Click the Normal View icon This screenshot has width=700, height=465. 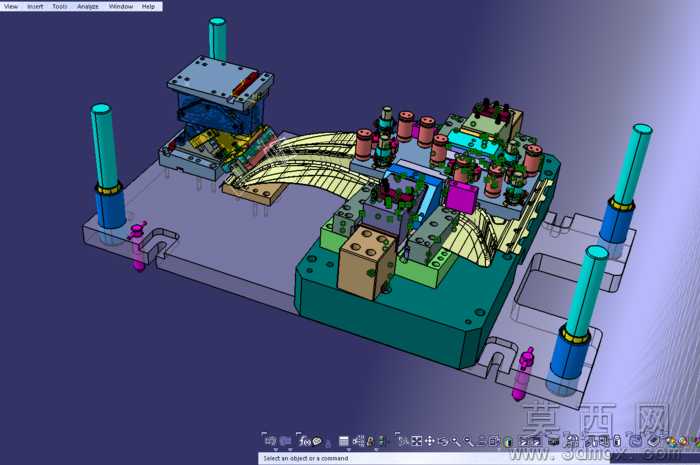[481, 441]
